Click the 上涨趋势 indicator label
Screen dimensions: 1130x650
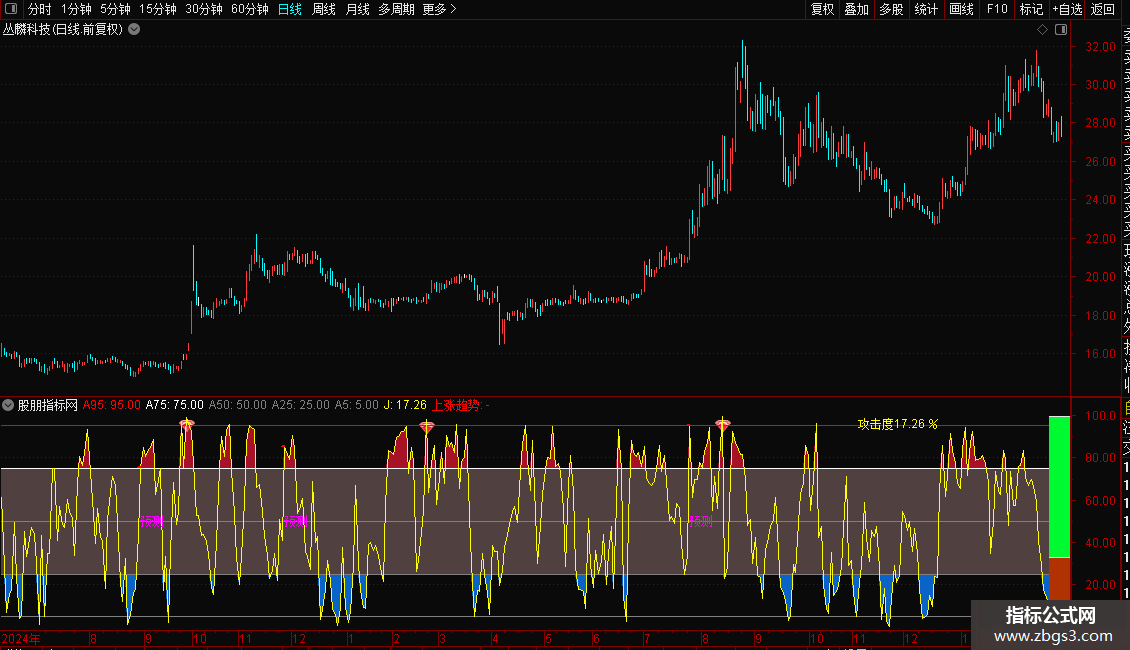click(x=461, y=405)
